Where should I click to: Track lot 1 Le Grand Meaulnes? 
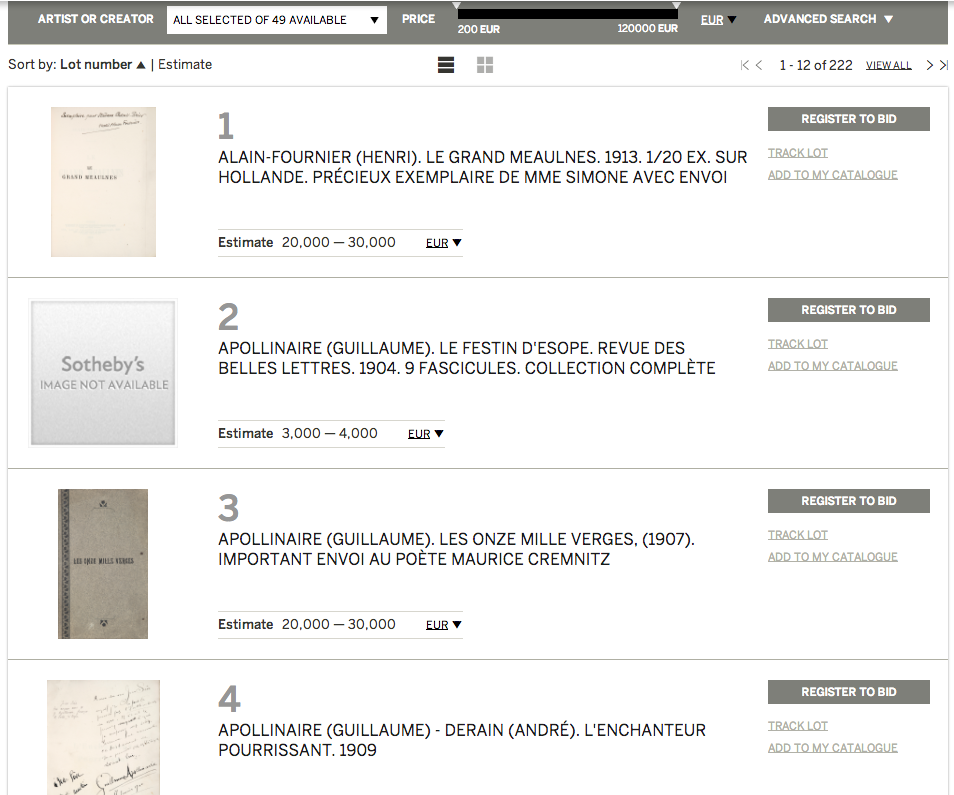pyautogui.click(x=798, y=153)
